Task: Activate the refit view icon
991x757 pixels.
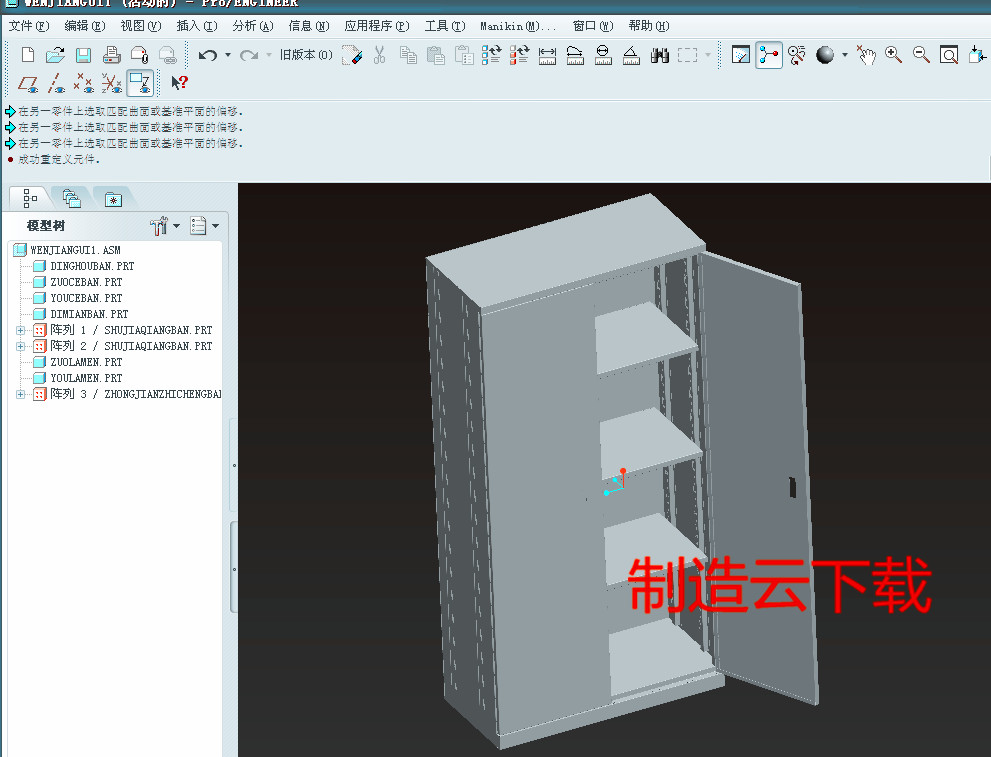Action: (x=948, y=55)
